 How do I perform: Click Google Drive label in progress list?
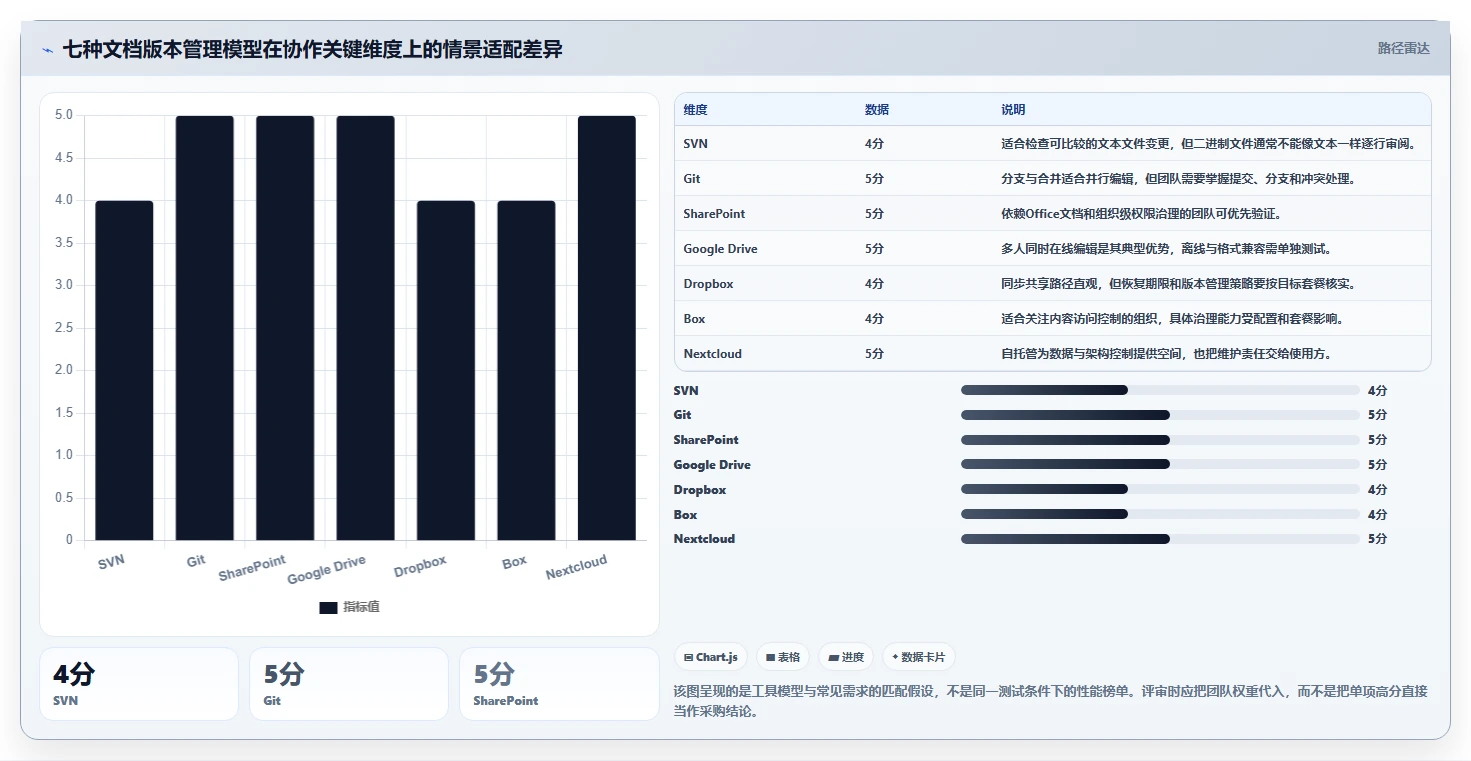pos(712,465)
